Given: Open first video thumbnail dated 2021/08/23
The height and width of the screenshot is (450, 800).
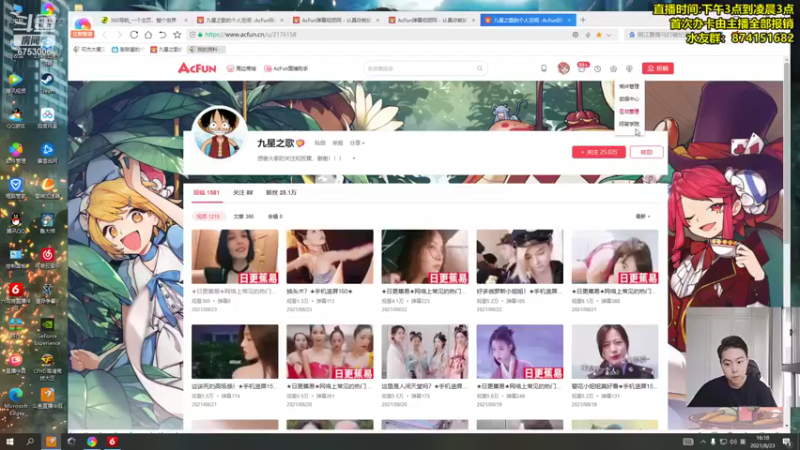Looking at the screenshot, I should click(x=235, y=257).
